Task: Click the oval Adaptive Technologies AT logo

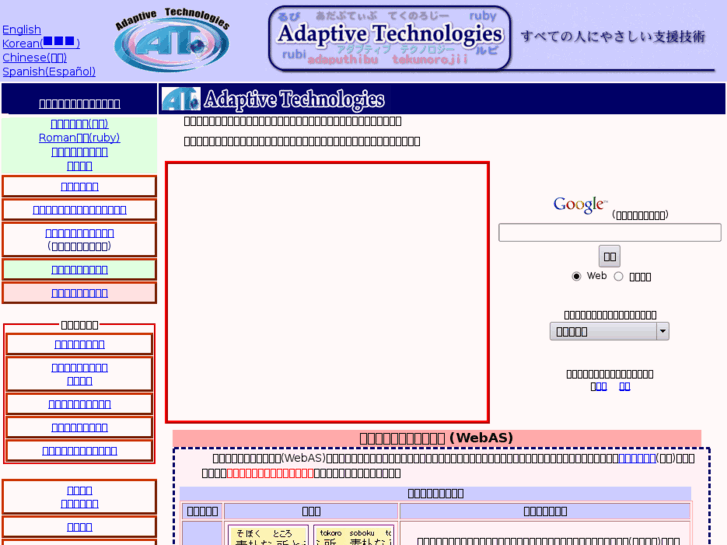Action: pyautogui.click(x=172, y=40)
